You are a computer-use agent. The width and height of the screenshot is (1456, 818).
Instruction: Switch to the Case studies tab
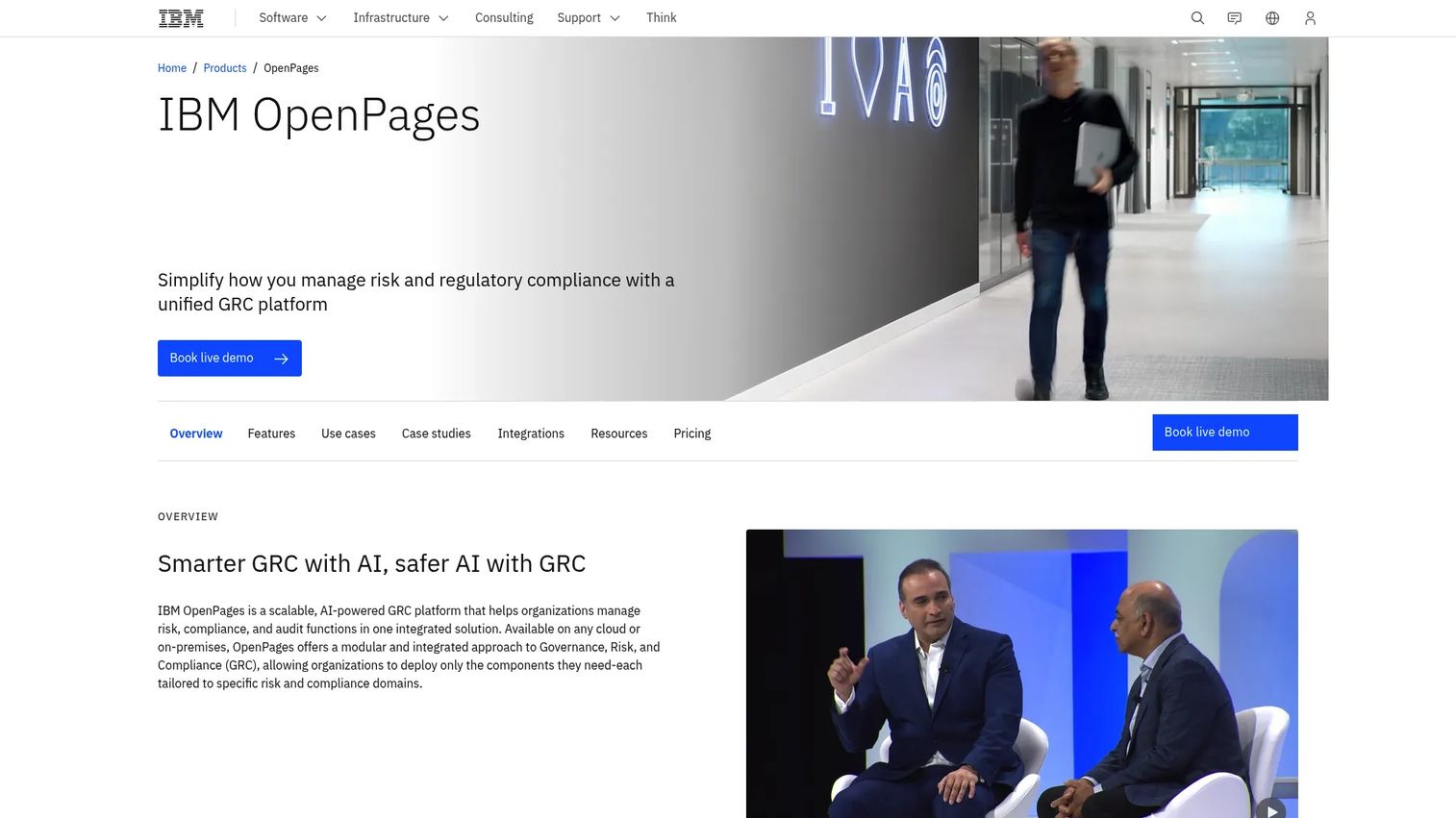click(x=437, y=434)
